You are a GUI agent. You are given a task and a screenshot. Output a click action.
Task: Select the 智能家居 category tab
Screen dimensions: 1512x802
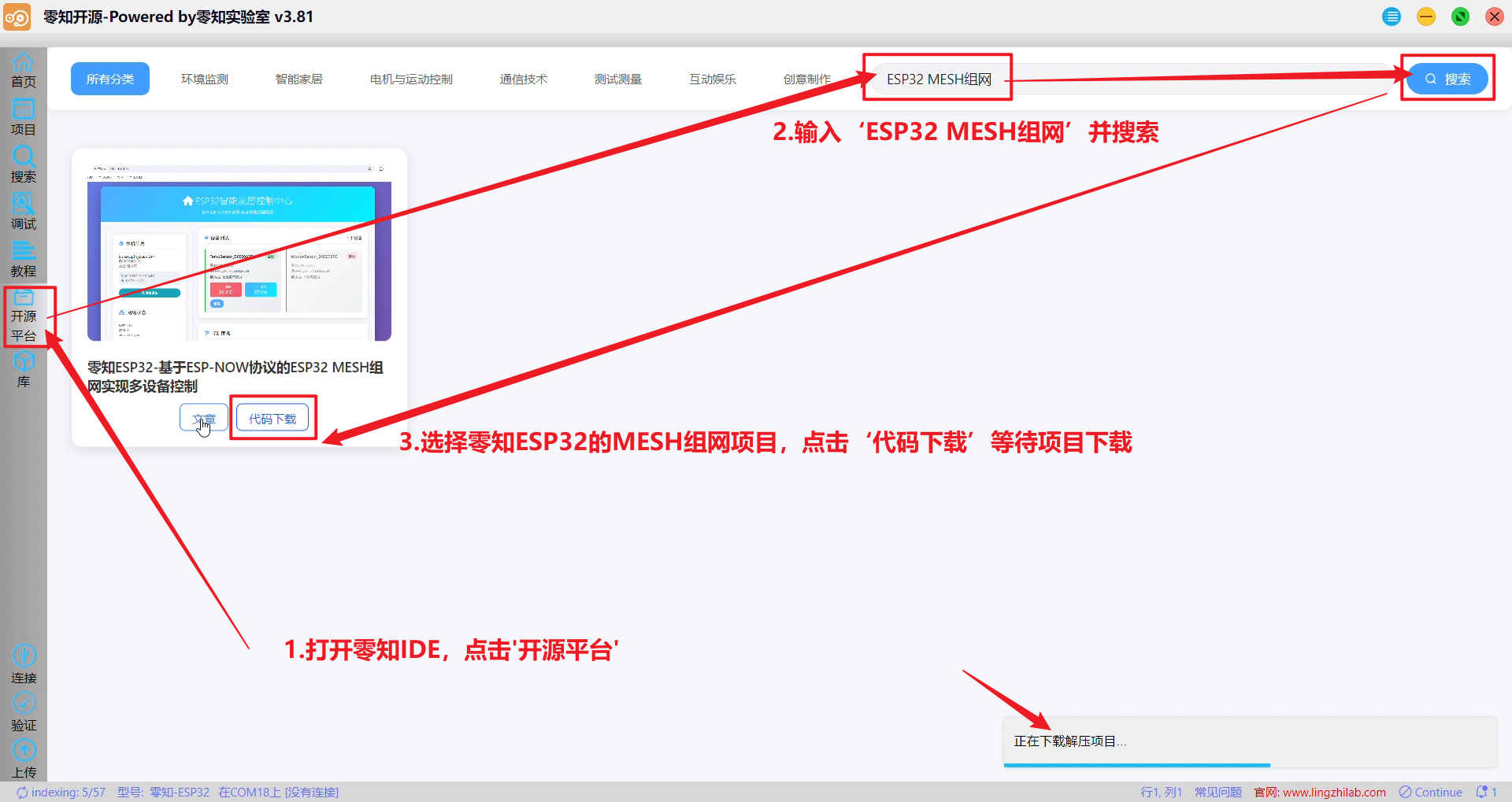pos(299,79)
